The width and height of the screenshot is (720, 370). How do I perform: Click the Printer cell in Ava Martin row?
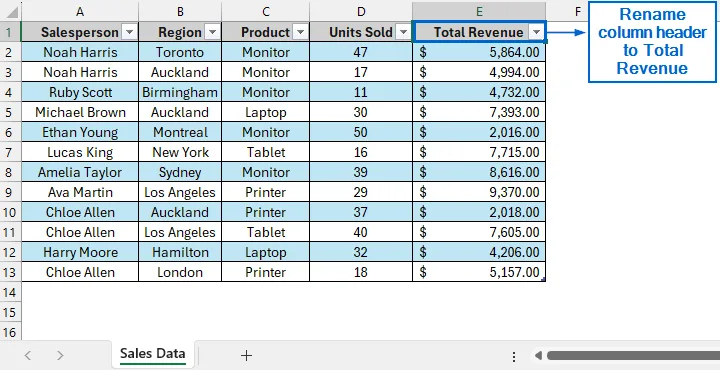pyautogui.click(x=265, y=192)
